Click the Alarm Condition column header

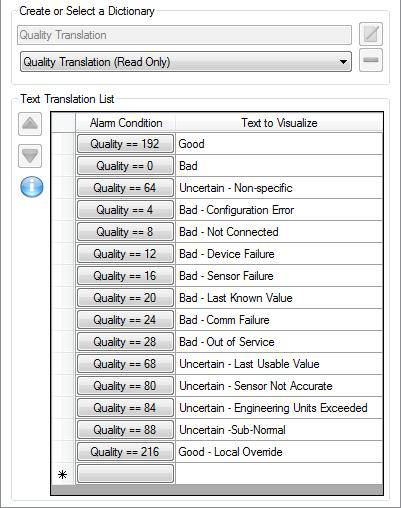[126, 123]
